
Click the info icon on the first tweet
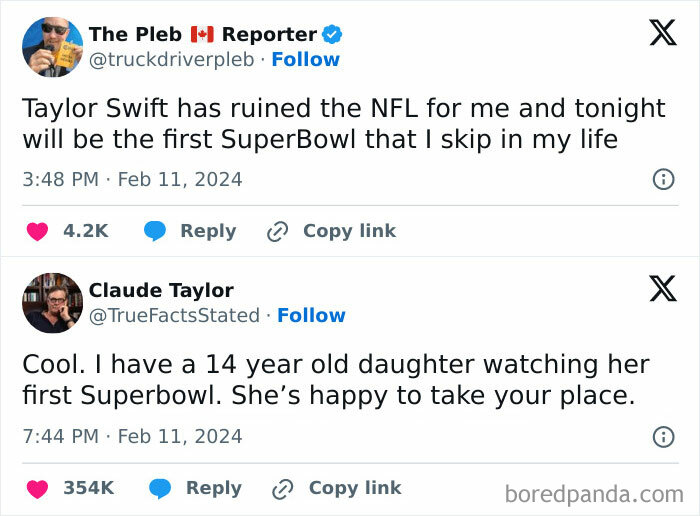point(662,180)
